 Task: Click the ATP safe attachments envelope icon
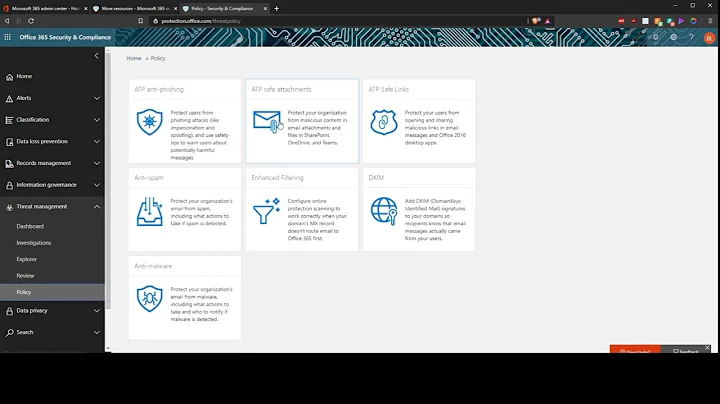pyautogui.click(x=267, y=122)
